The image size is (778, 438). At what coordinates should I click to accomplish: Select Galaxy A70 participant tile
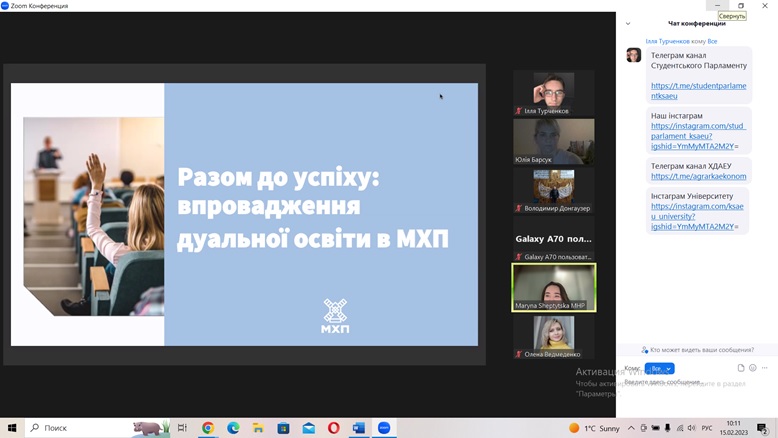tap(554, 239)
